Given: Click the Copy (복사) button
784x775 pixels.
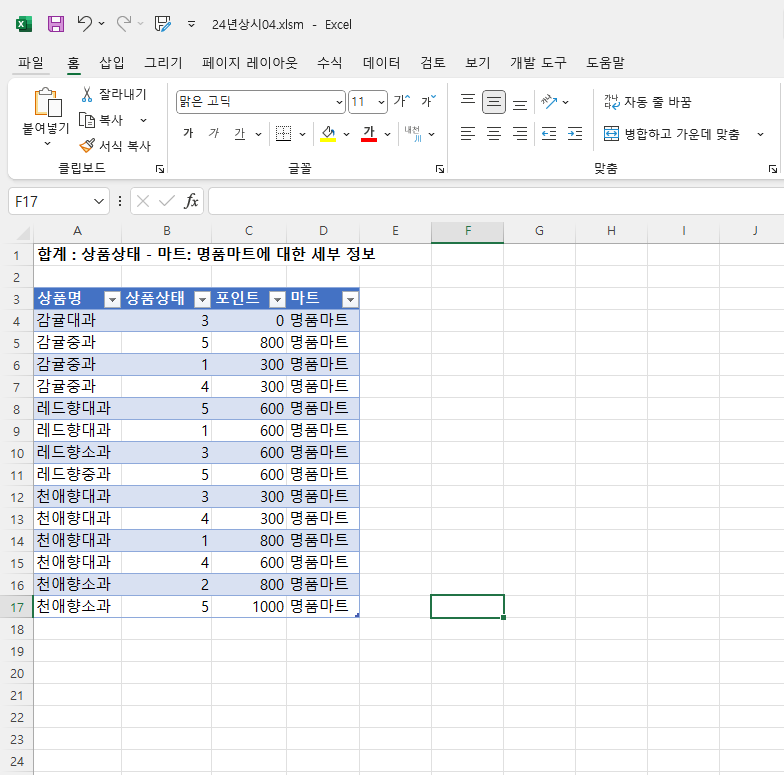Looking at the screenshot, I should coord(102,120).
